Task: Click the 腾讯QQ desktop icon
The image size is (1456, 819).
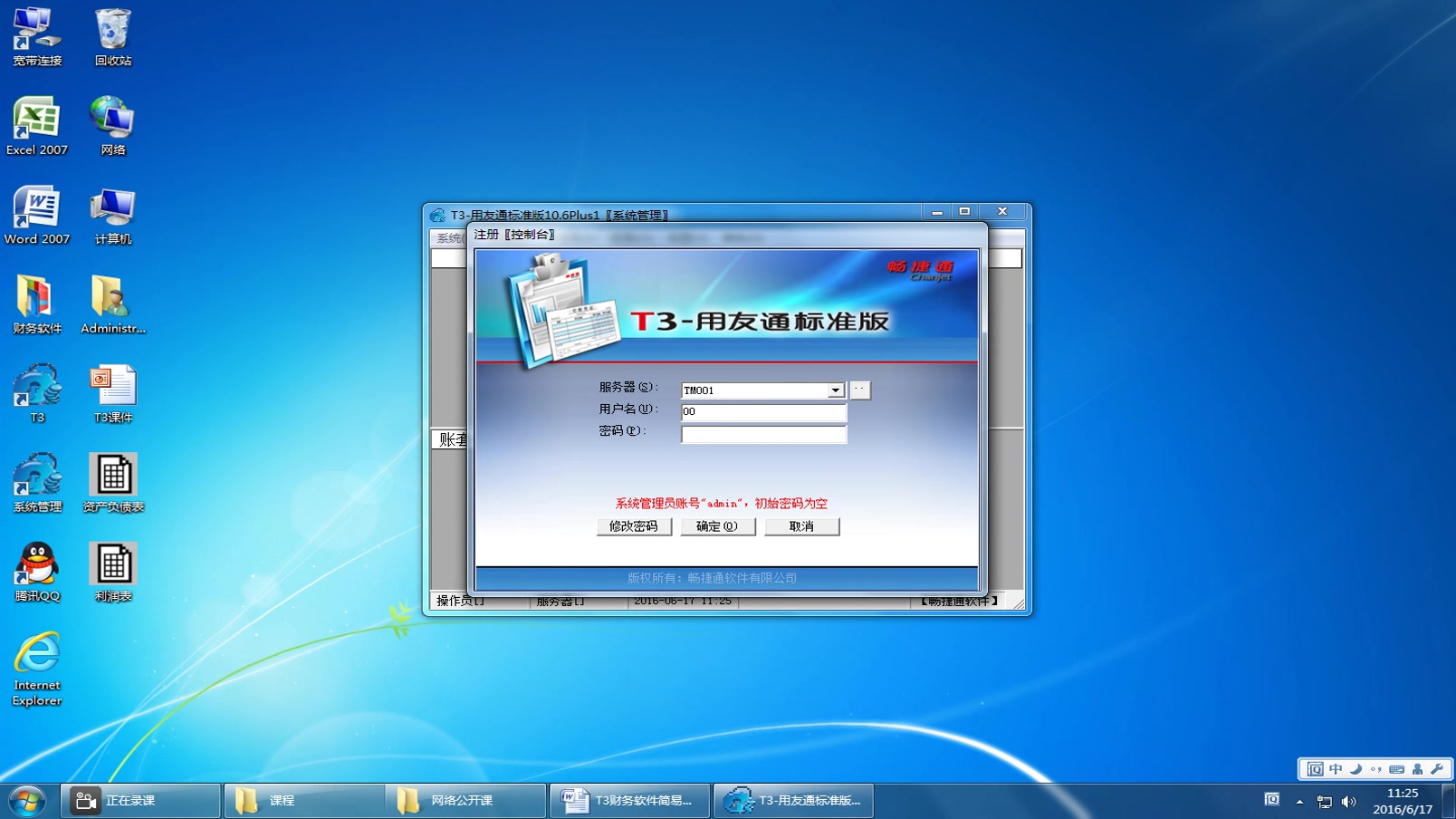Action: point(37,572)
